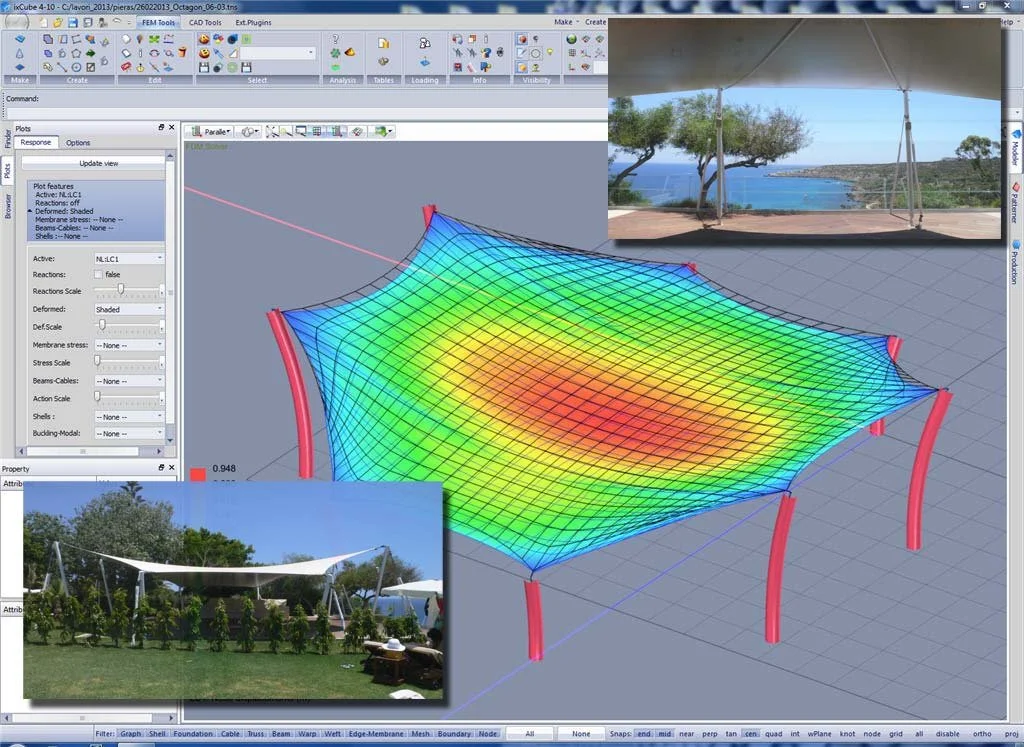Click the circle target icon in Create group
This screenshot has width=1024, height=747.
tap(76, 67)
